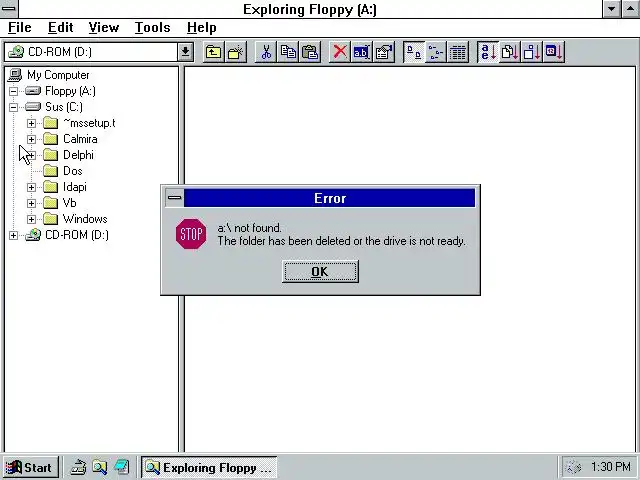Click the red STOP sign icon

(x=191, y=234)
